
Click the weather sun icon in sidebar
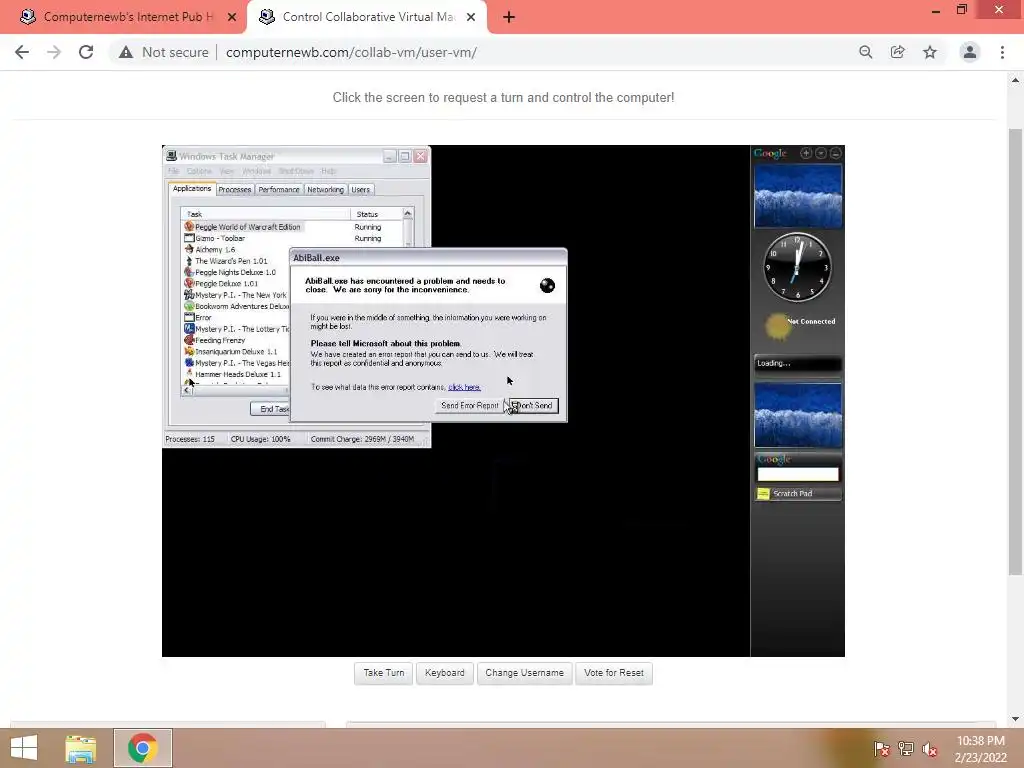777,327
